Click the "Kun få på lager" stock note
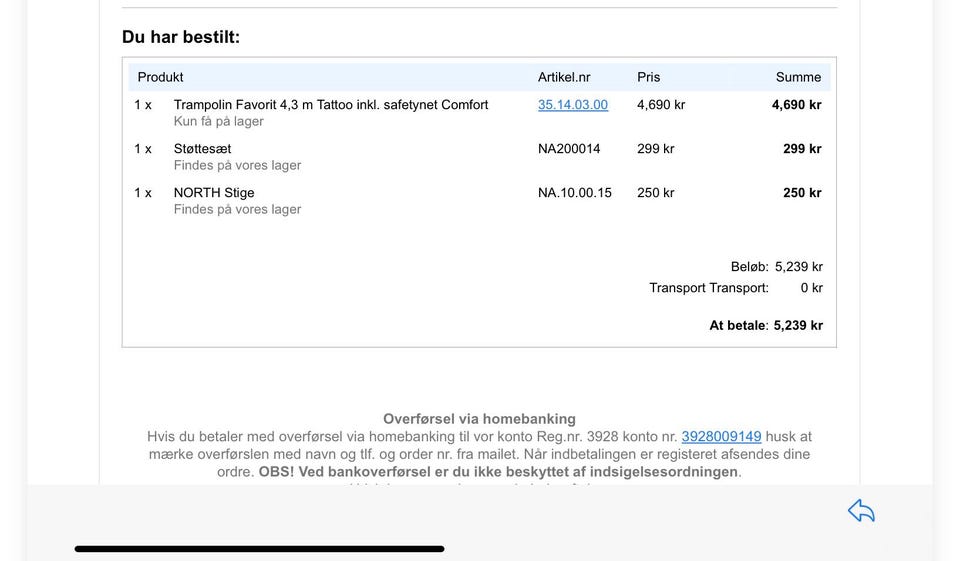960x561 pixels. (219, 122)
